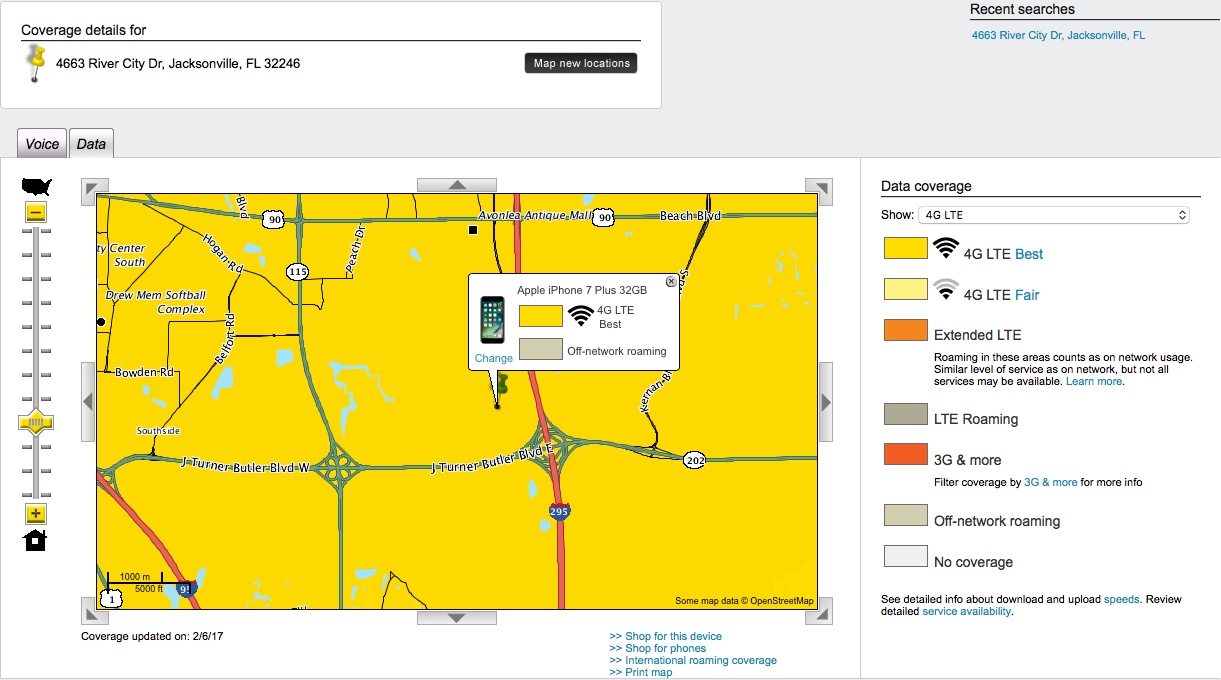Image resolution: width=1221 pixels, height=680 pixels.
Task: Click J Turner Butler Blvd W label
Action: click(245, 466)
